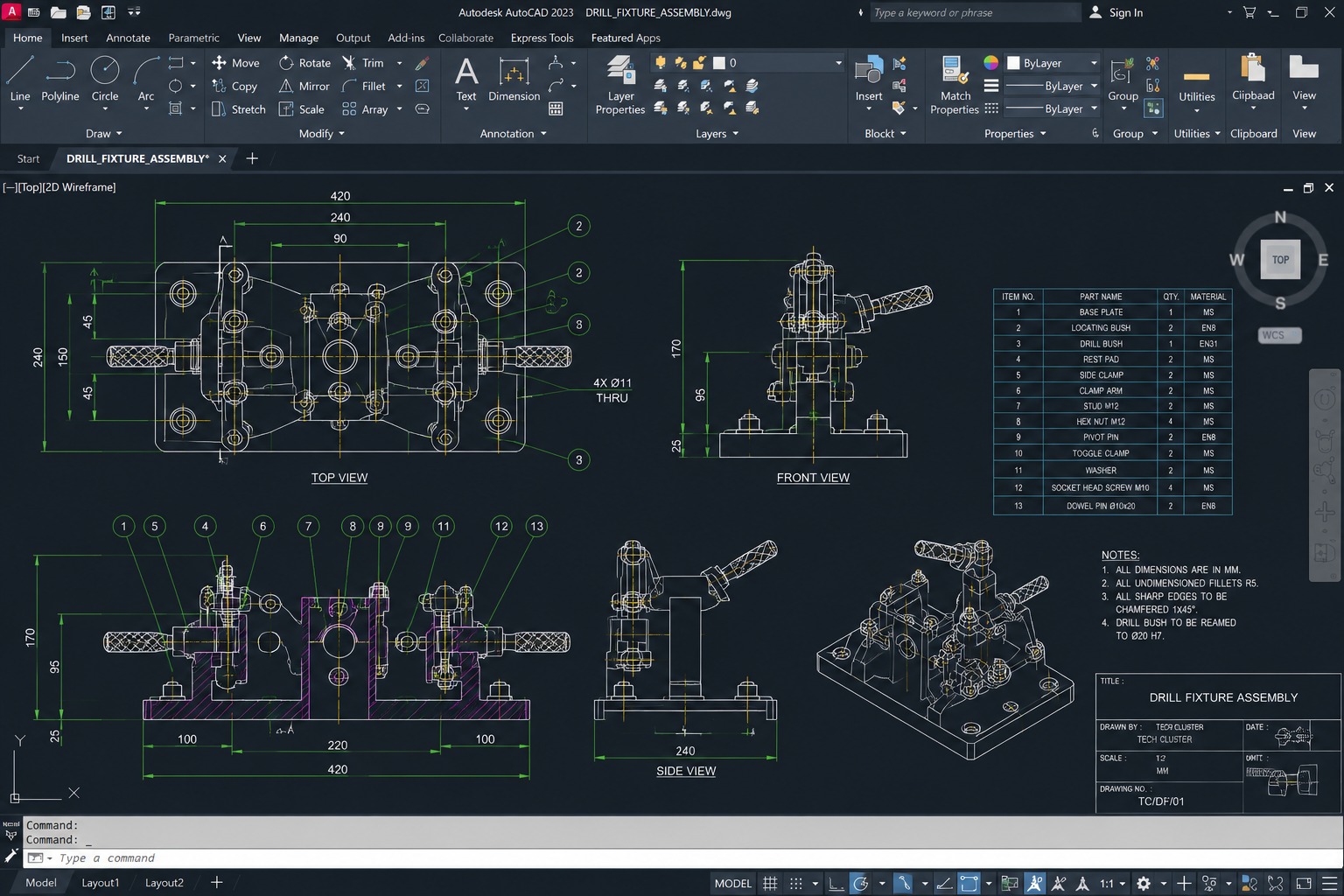Select the Arc tool
Image resolution: width=1344 pixels, height=896 pixels.
(146, 79)
